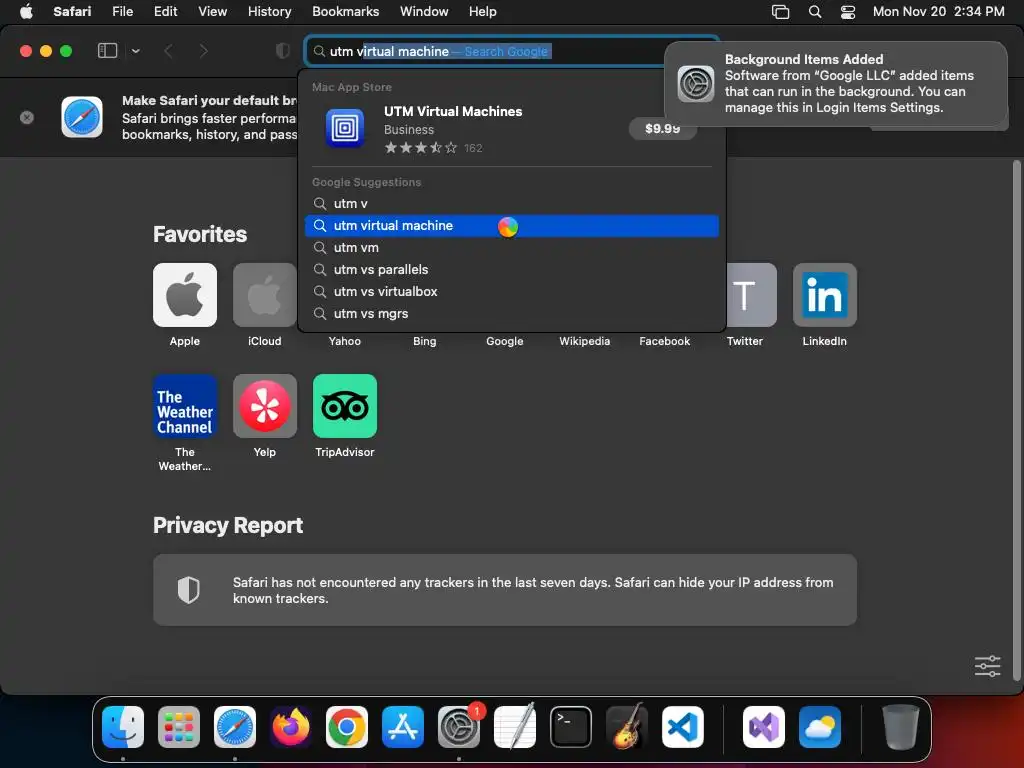The height and width of the screenshot is (768, 1024).
Task: Open the Bookmarks menu
Action: pyautogui.click(x=345, y=11)
